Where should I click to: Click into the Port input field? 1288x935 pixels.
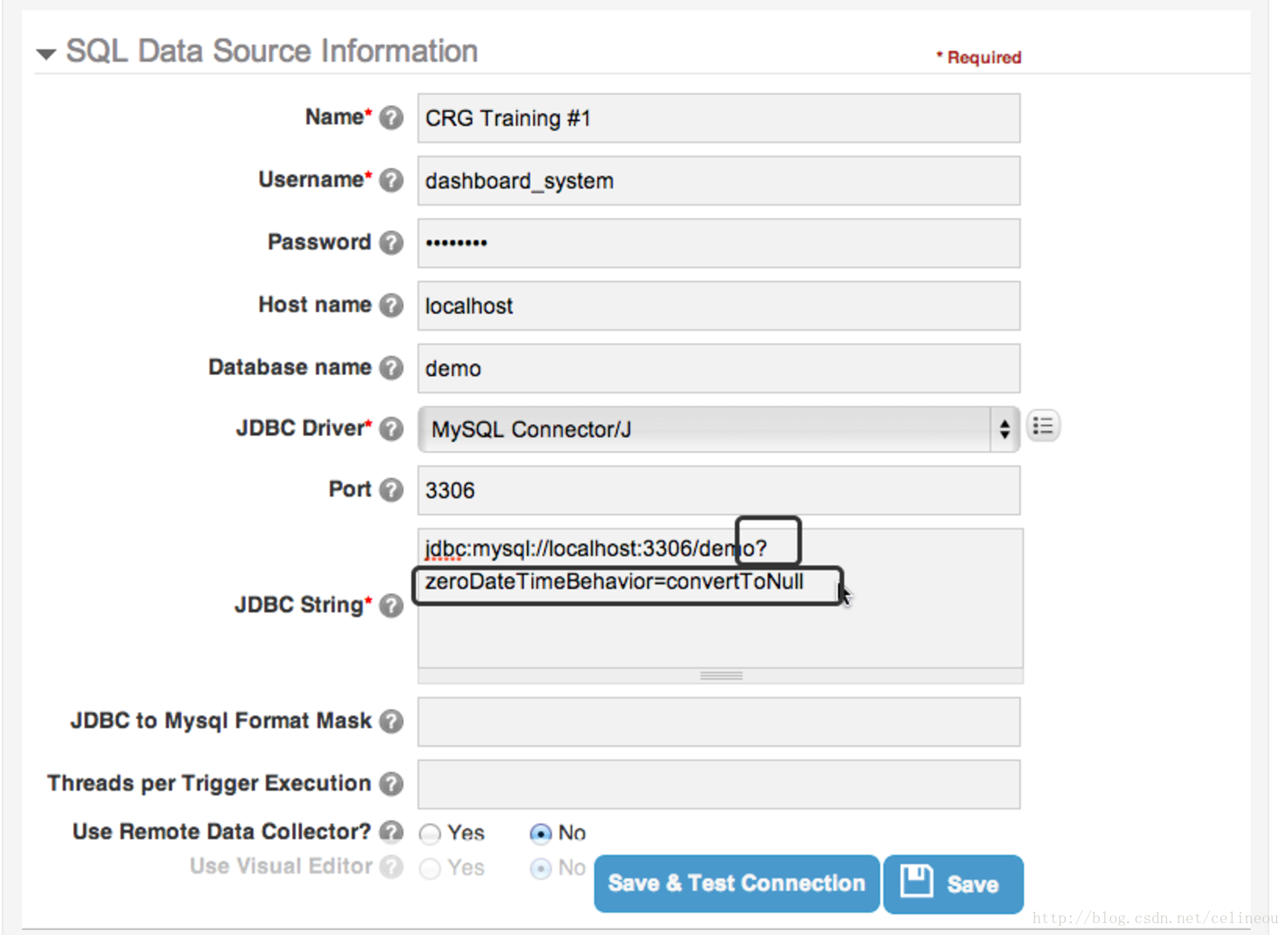pyautogui.click(x=718, y=491)
